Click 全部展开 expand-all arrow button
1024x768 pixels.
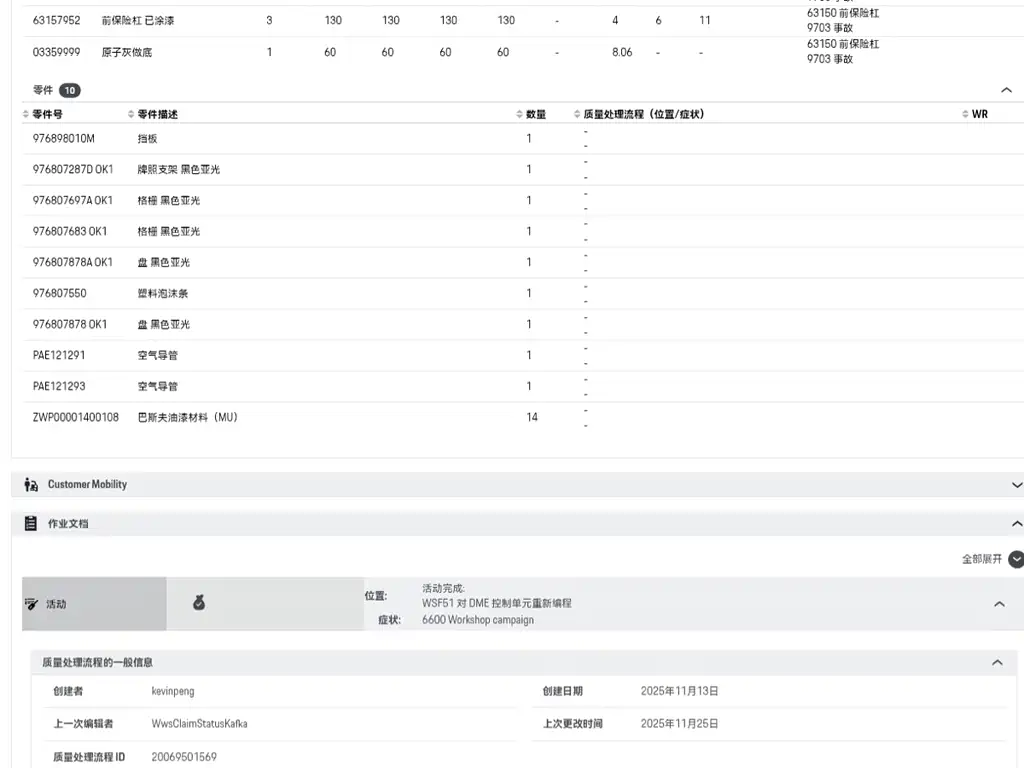click(1016, 559)
